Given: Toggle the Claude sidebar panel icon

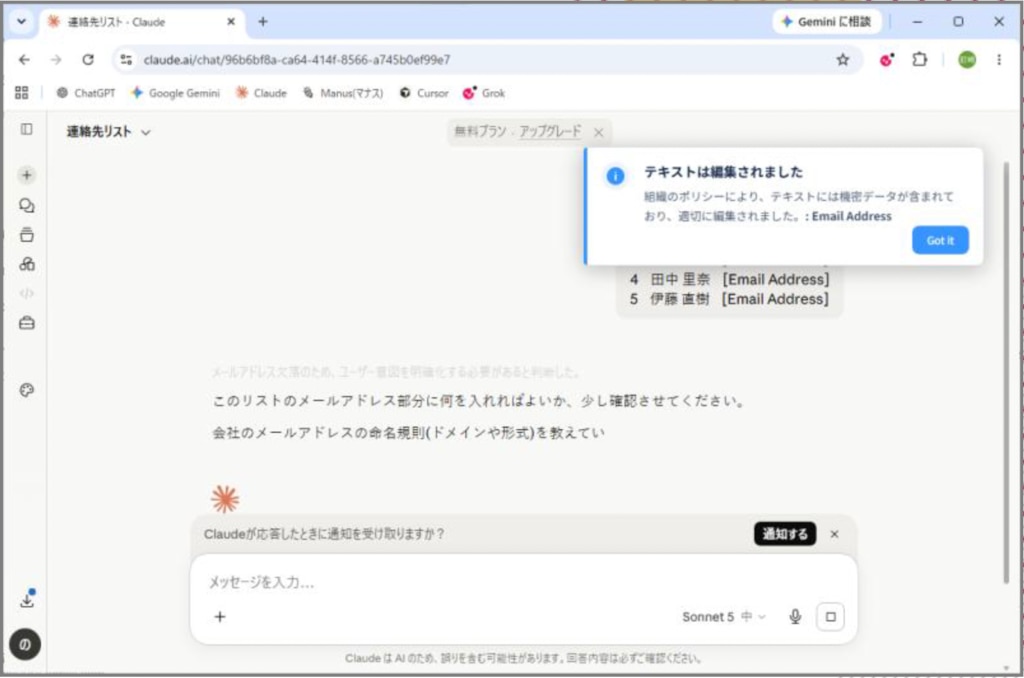Looking at the screenshot, I should pos(27,129).
